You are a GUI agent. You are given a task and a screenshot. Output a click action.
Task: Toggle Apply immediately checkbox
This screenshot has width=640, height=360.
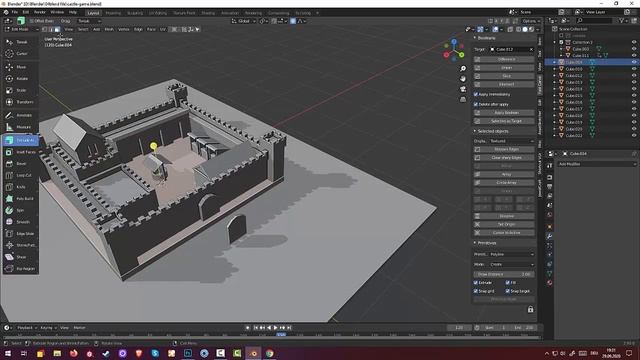476,94
